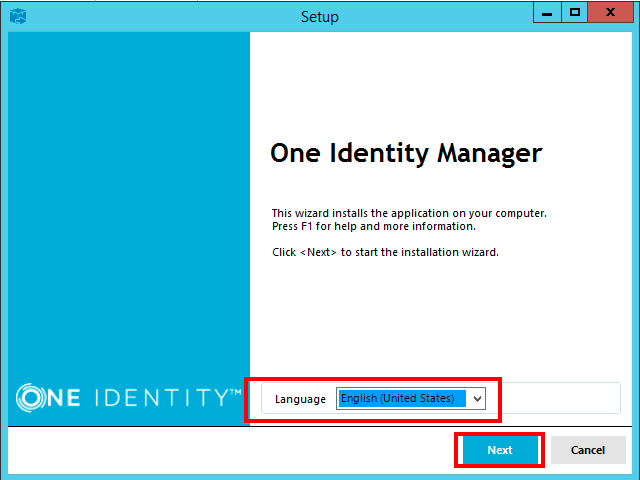Click the 'Press F1 for help' text
This screenshot has height=480, width=640.
(x=374, y=226)
